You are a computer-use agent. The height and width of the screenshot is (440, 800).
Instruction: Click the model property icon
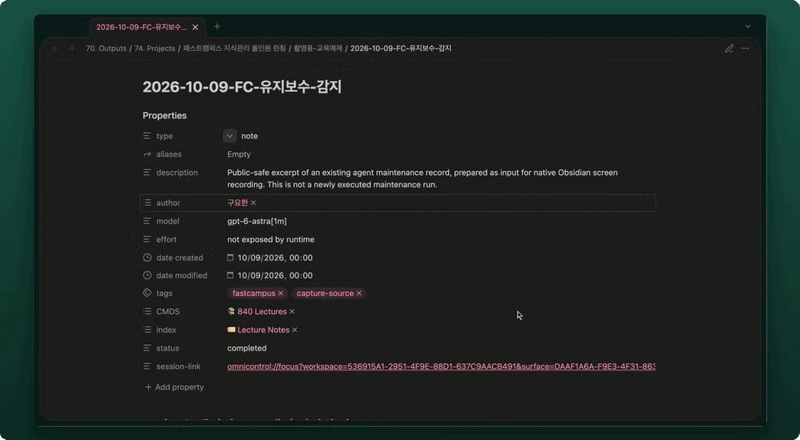[147, 221]
